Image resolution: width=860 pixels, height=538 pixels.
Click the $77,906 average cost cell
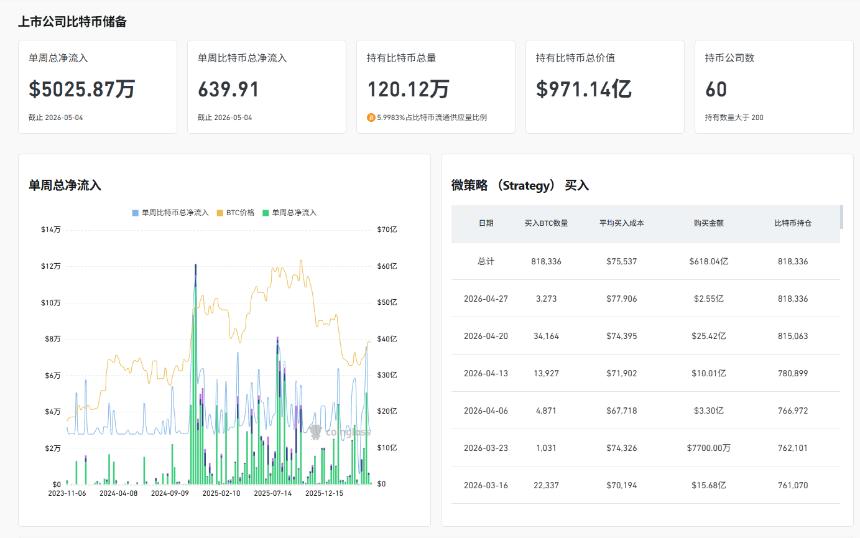coord(622,299)
